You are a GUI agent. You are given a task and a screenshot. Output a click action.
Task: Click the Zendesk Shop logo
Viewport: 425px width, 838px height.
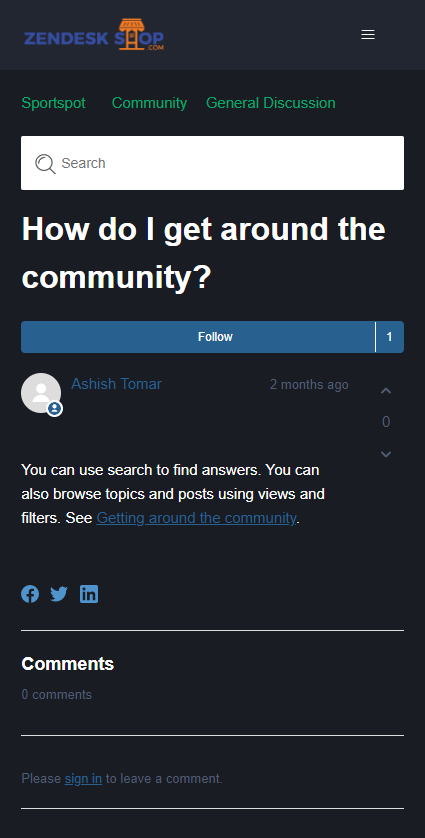94,35
